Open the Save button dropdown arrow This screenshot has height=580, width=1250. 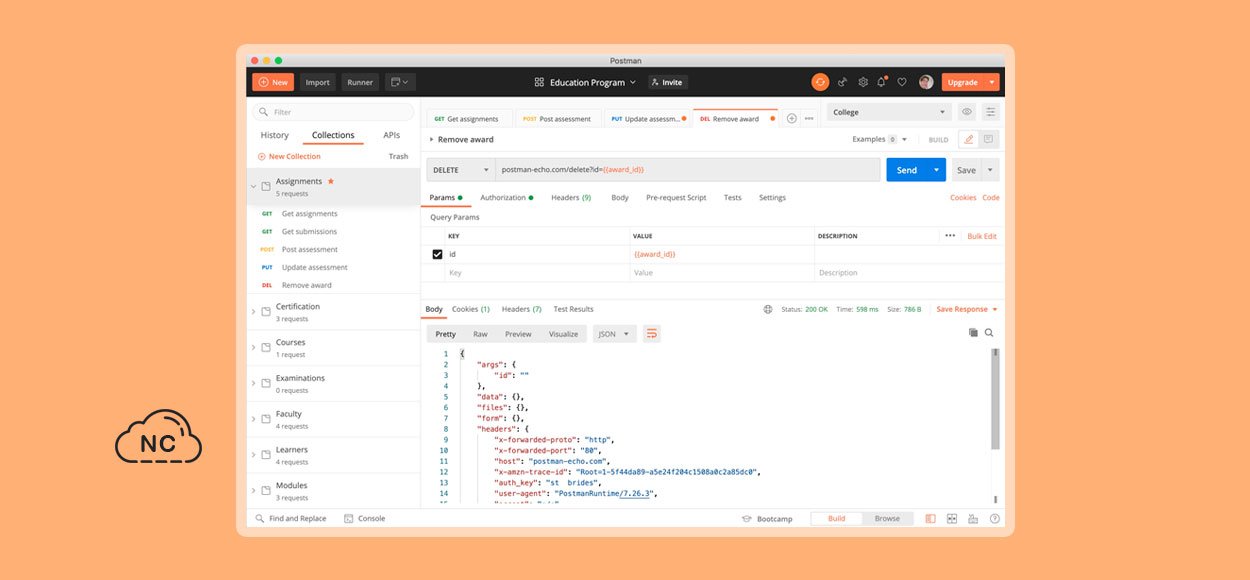991,170
